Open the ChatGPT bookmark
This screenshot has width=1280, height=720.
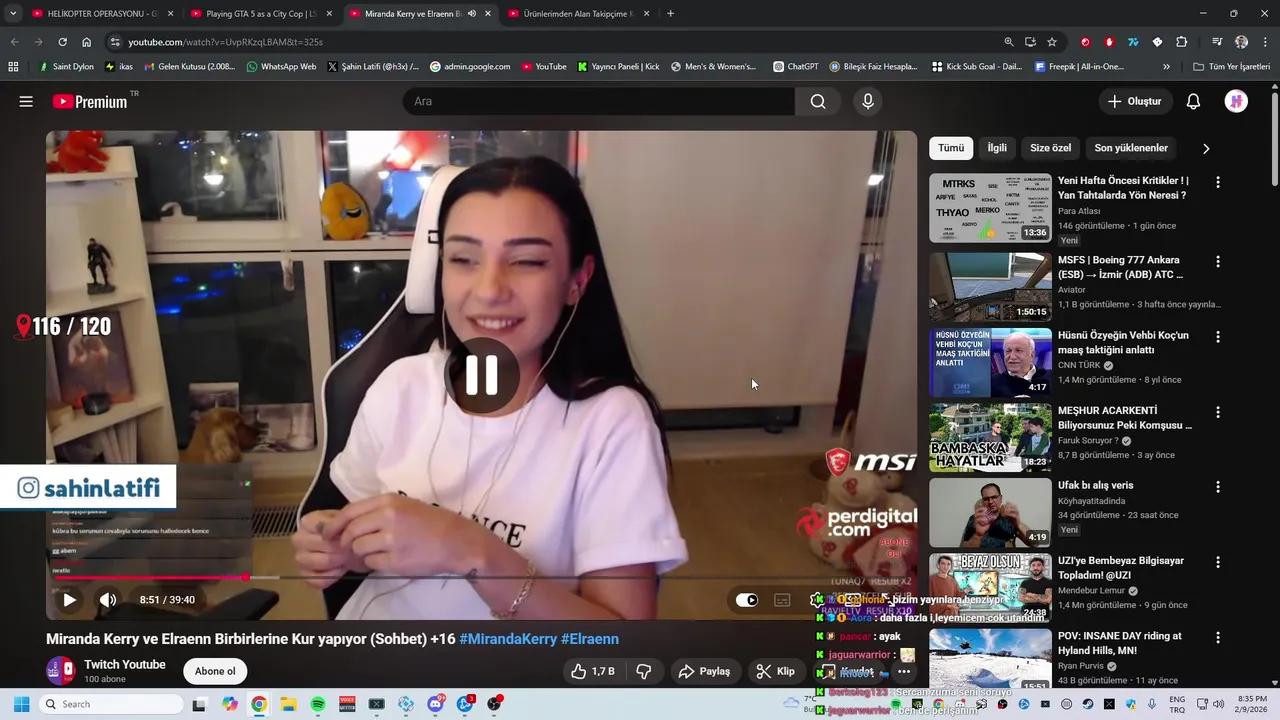(796, 67)
